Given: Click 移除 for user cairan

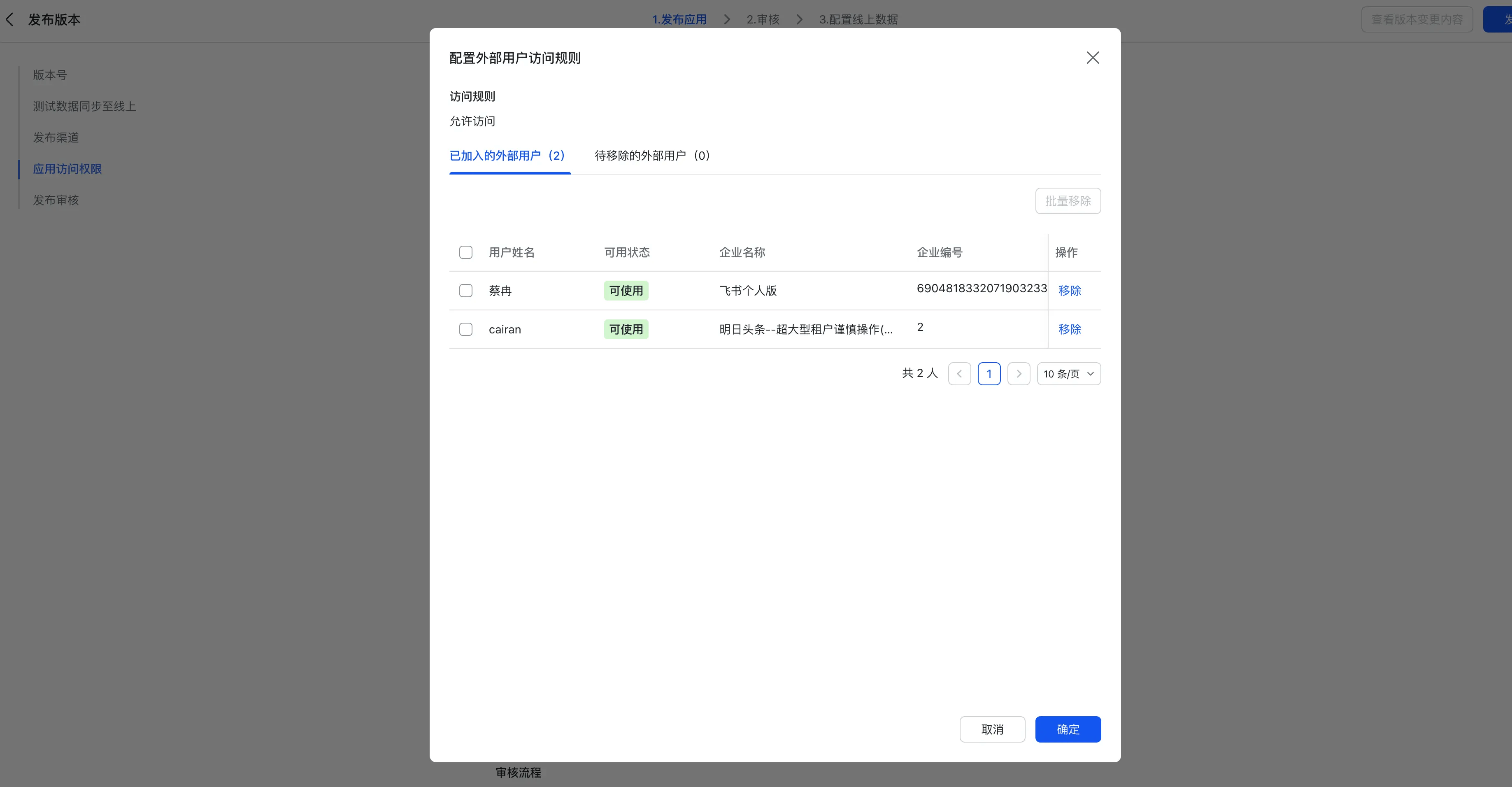Looking at the screenshot, I should coord(1070,329).
